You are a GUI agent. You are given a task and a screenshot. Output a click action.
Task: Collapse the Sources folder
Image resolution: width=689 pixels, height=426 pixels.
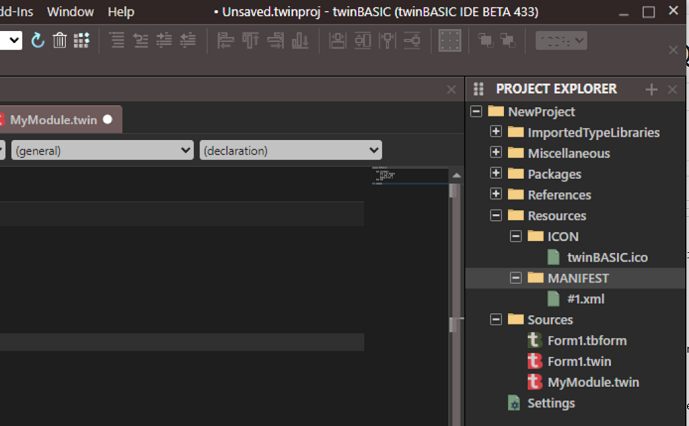pos(496,320)
